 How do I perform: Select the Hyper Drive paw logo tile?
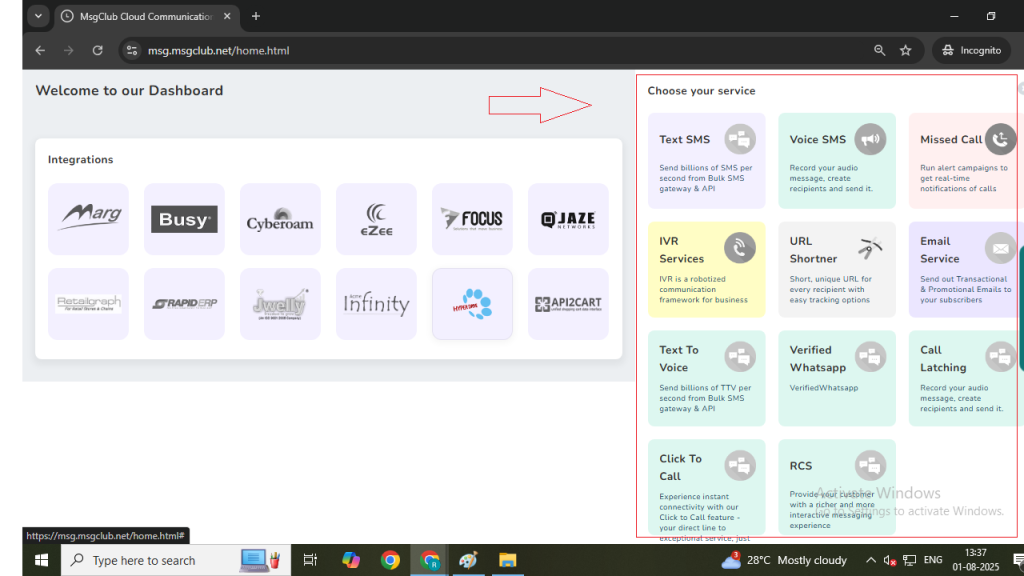(x=472, y=304)
